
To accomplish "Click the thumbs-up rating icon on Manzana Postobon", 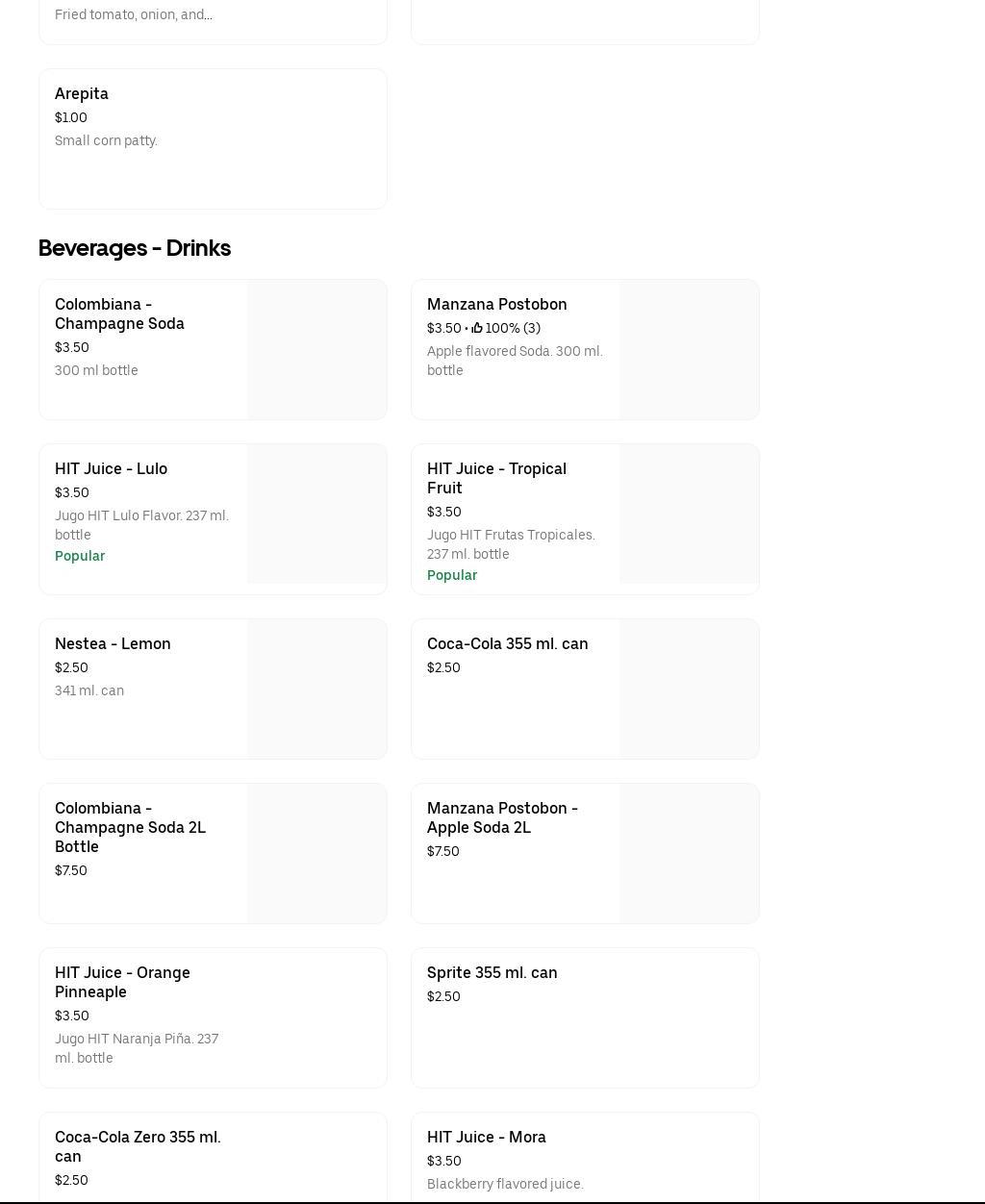I will tap(477, 328).
